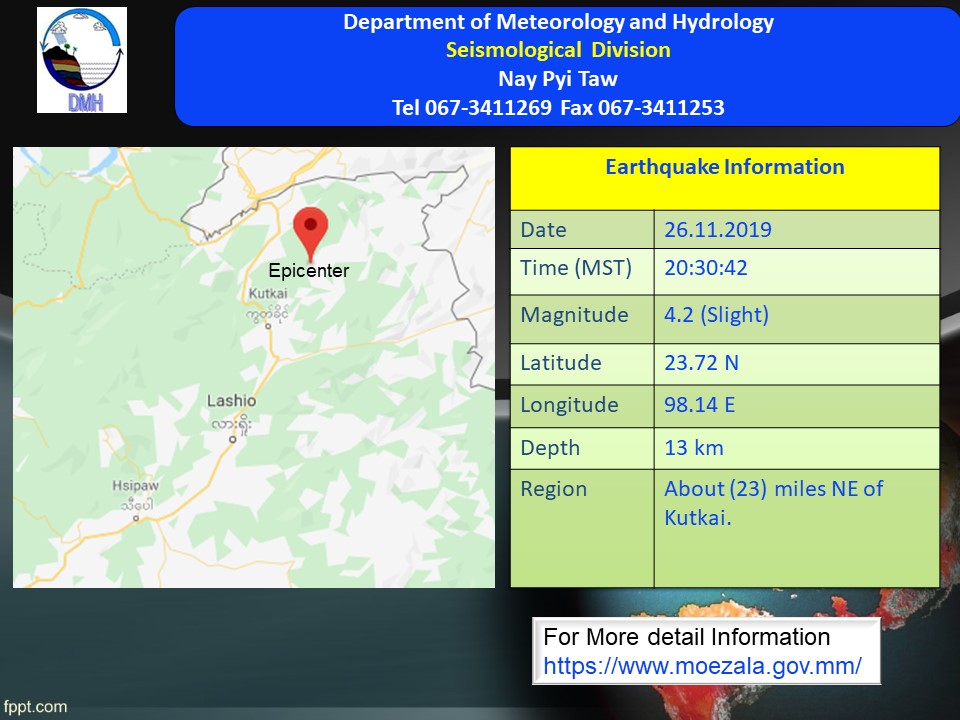Click the Kutkai town marker dot

[x=268, y=326]
